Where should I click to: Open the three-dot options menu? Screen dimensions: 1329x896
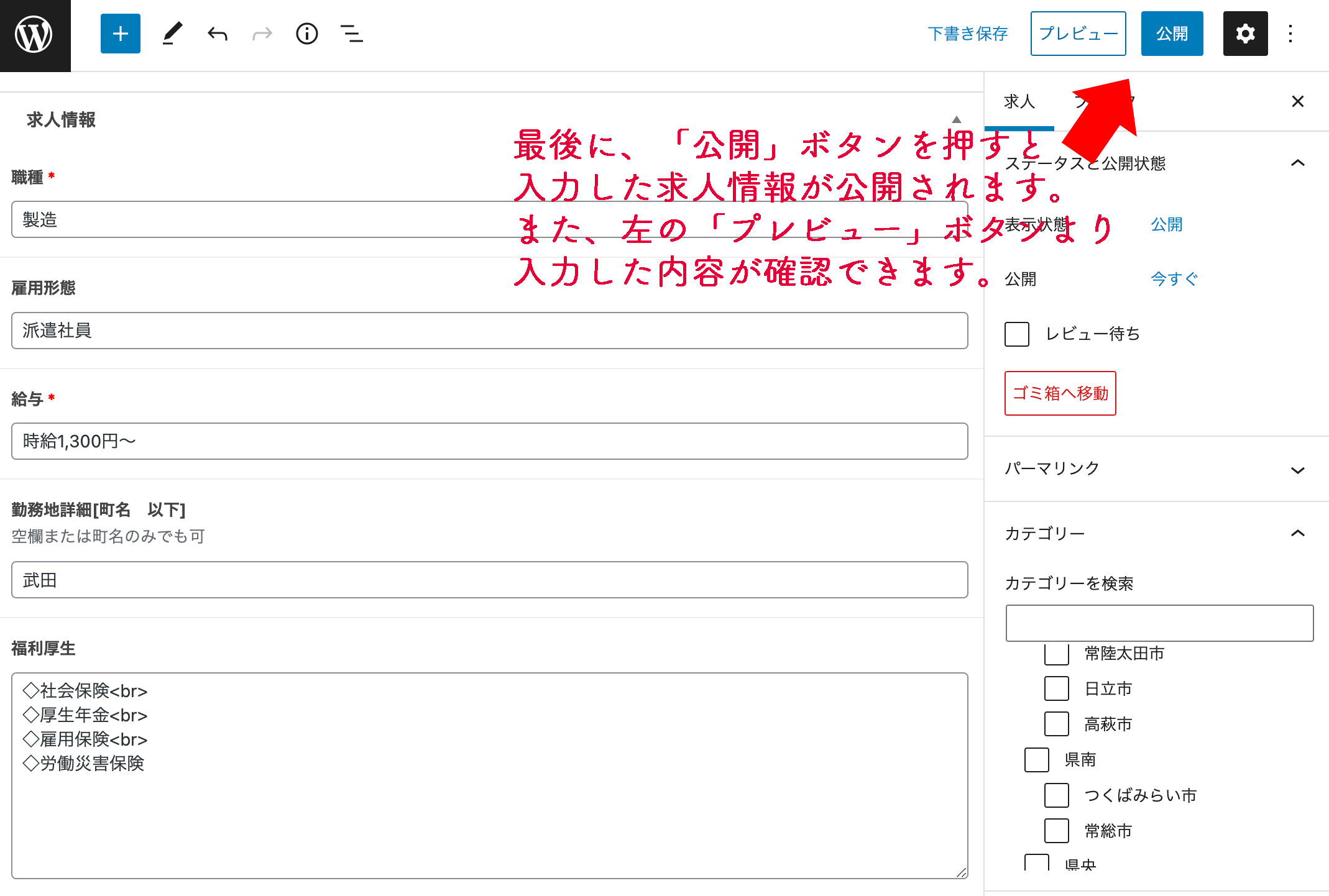[1290, 34]
